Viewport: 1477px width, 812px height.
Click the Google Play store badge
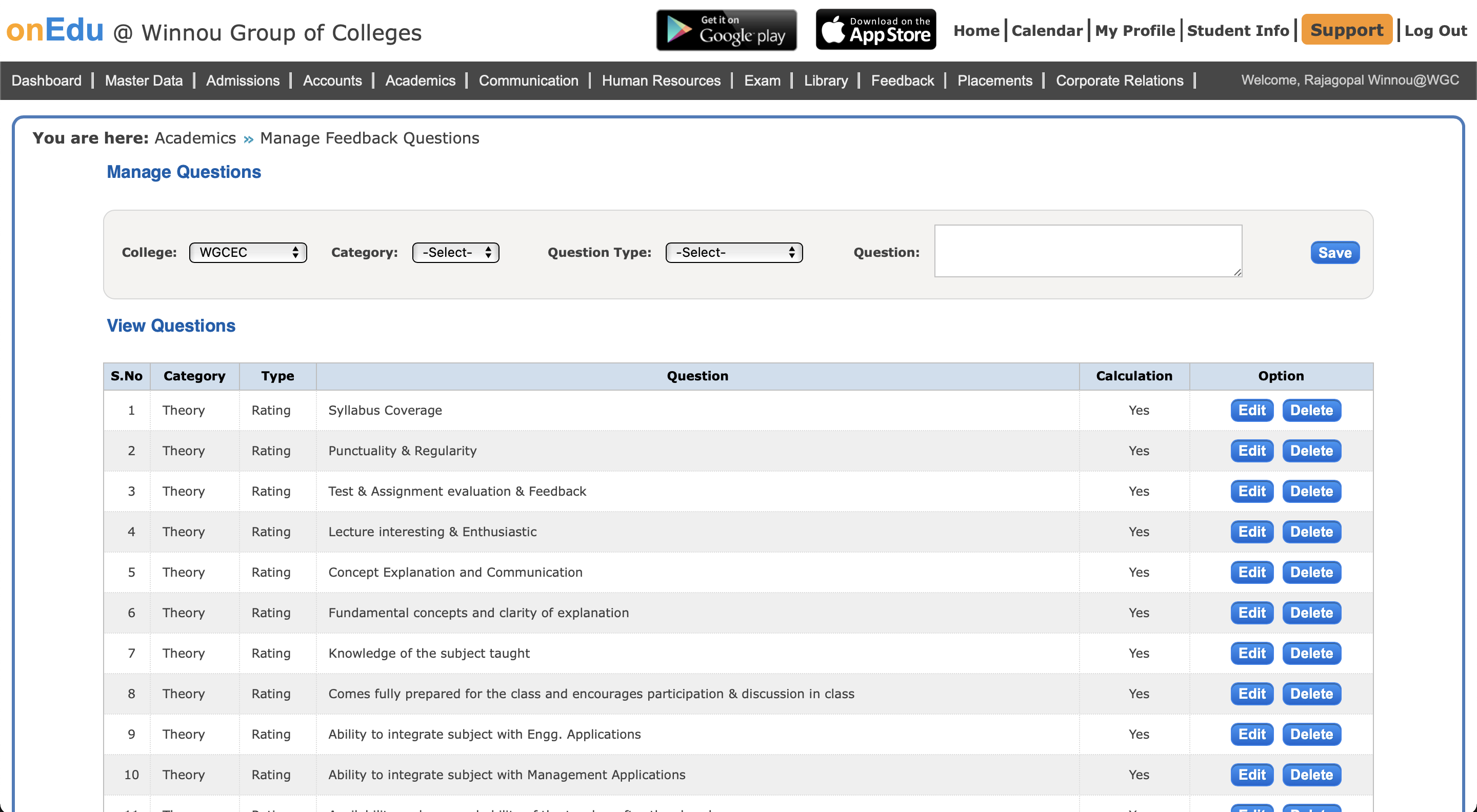(x=726, y=30)
